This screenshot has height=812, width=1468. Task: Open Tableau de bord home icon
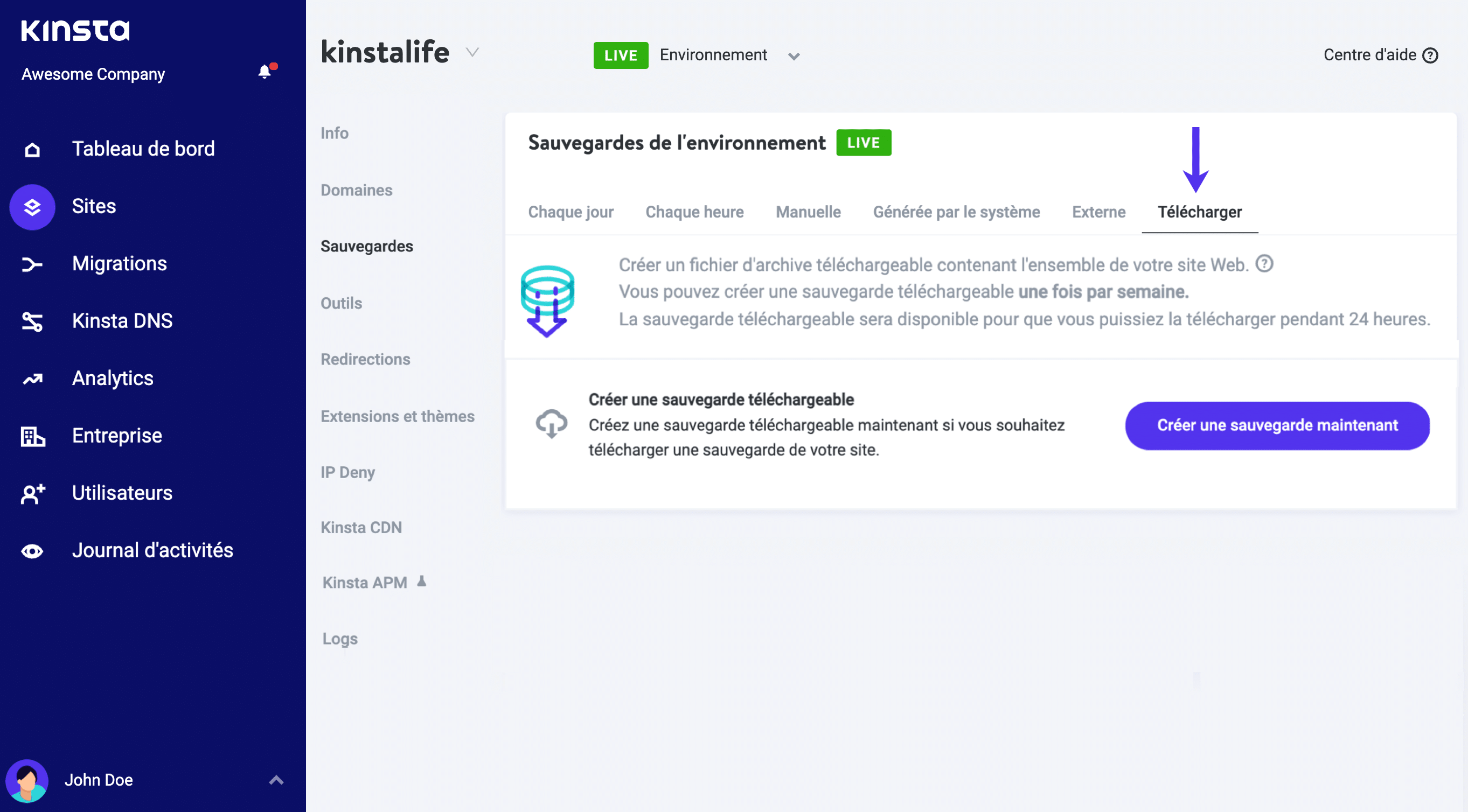32,149
